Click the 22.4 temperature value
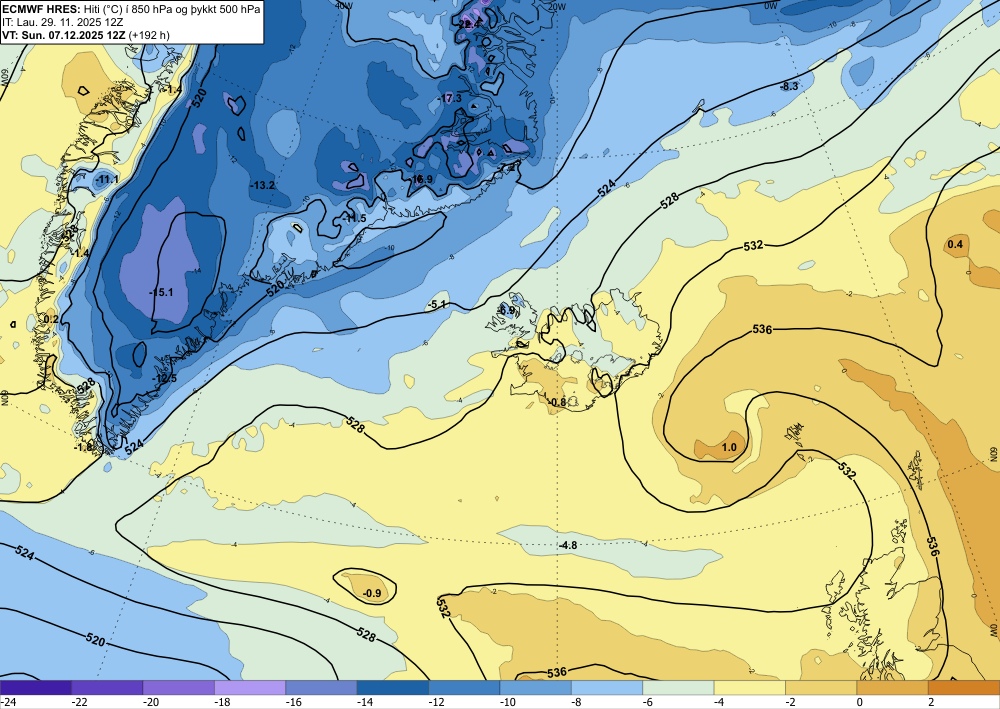 [469, 24]
